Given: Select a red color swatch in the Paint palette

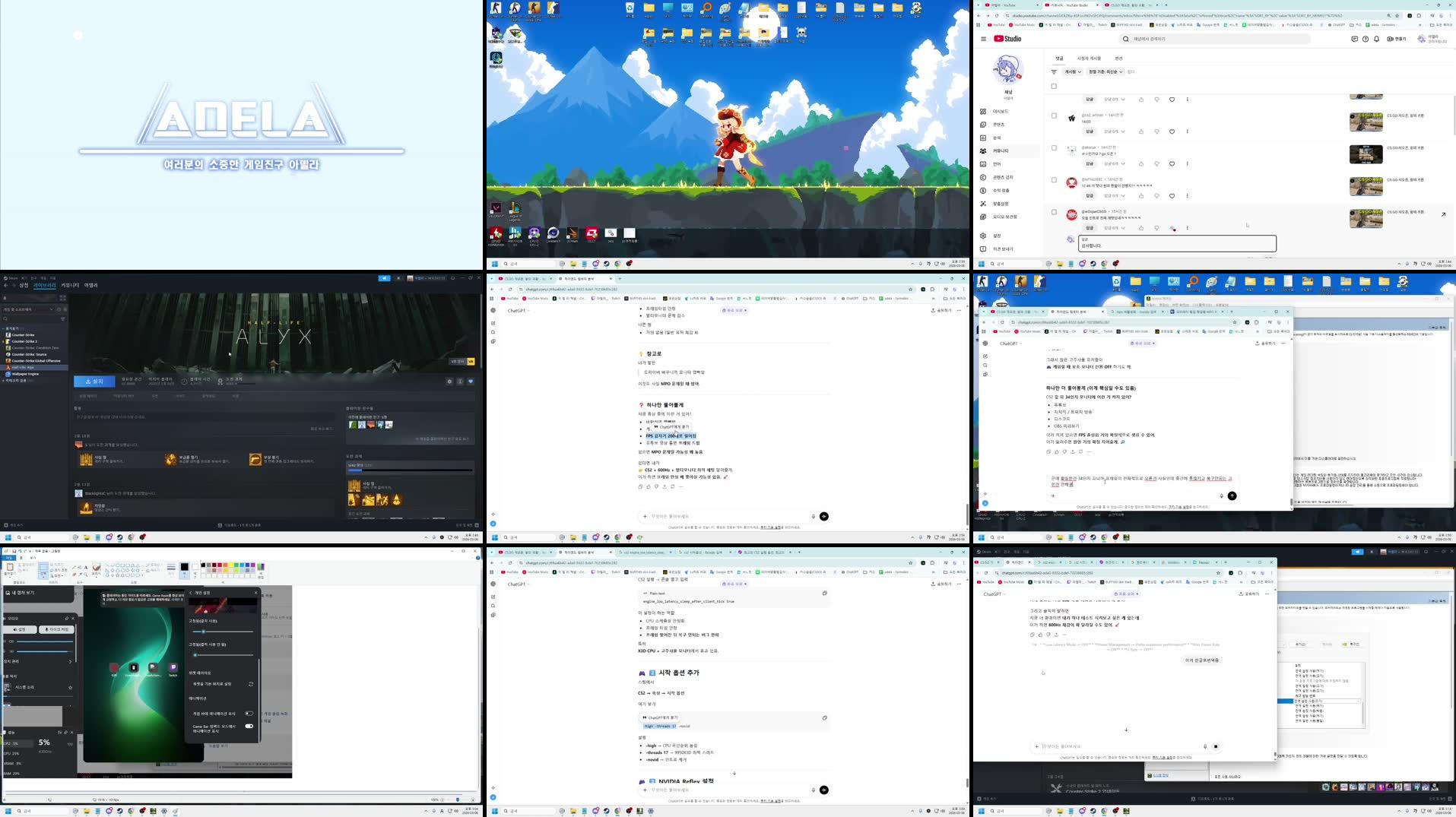Looking at the screenshot, I should (x=220, y=565).
